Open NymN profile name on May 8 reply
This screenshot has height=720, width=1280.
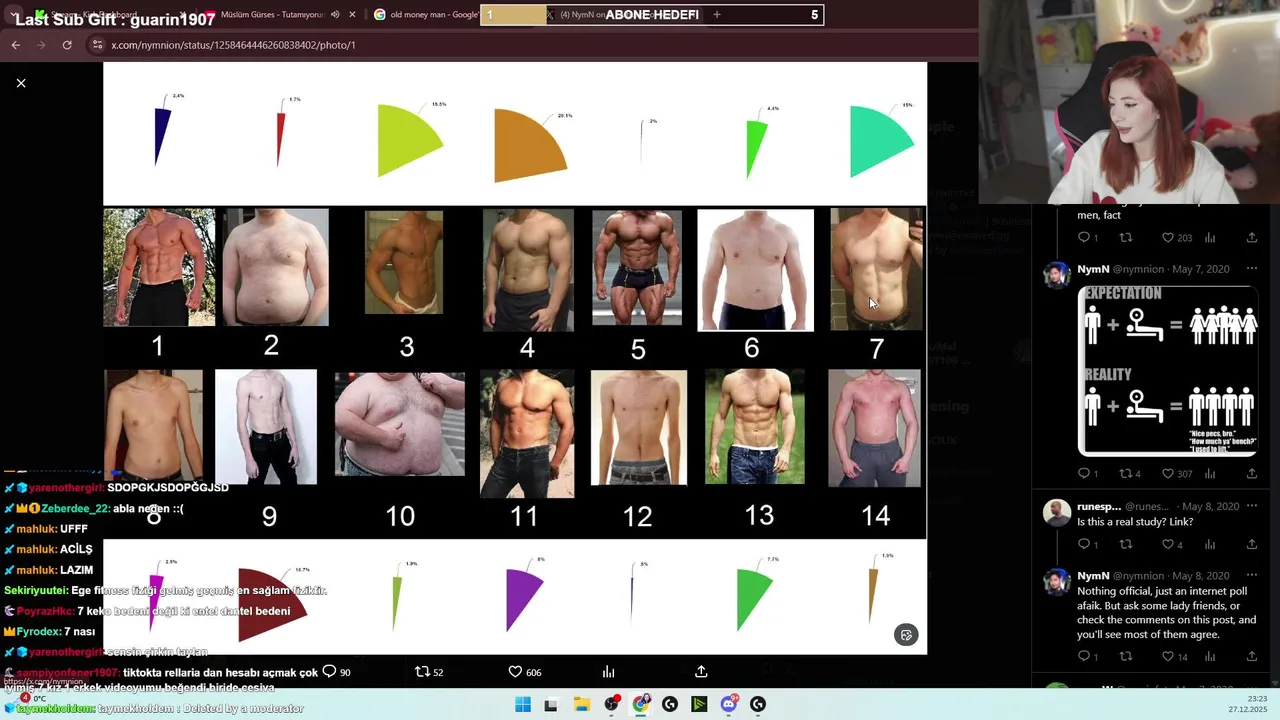(1093, 576)
